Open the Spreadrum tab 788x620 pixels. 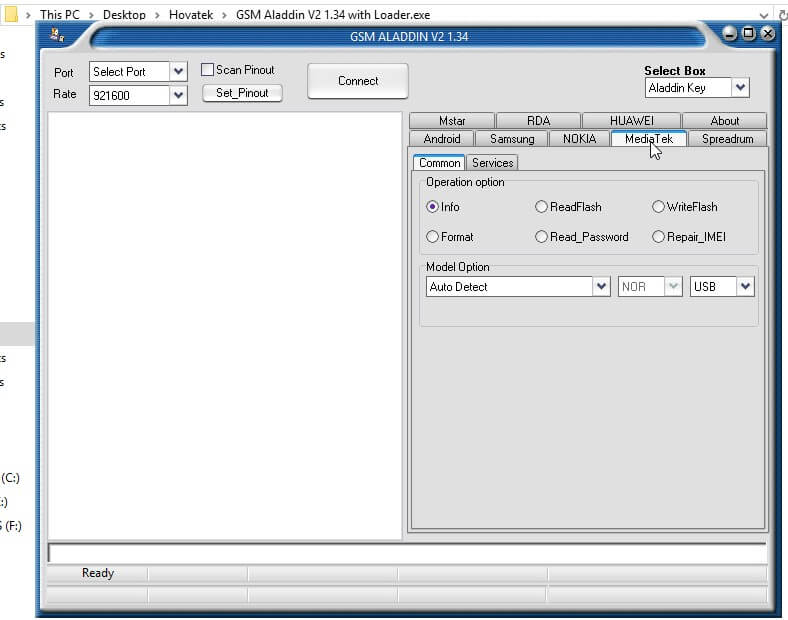click(727, 139)
